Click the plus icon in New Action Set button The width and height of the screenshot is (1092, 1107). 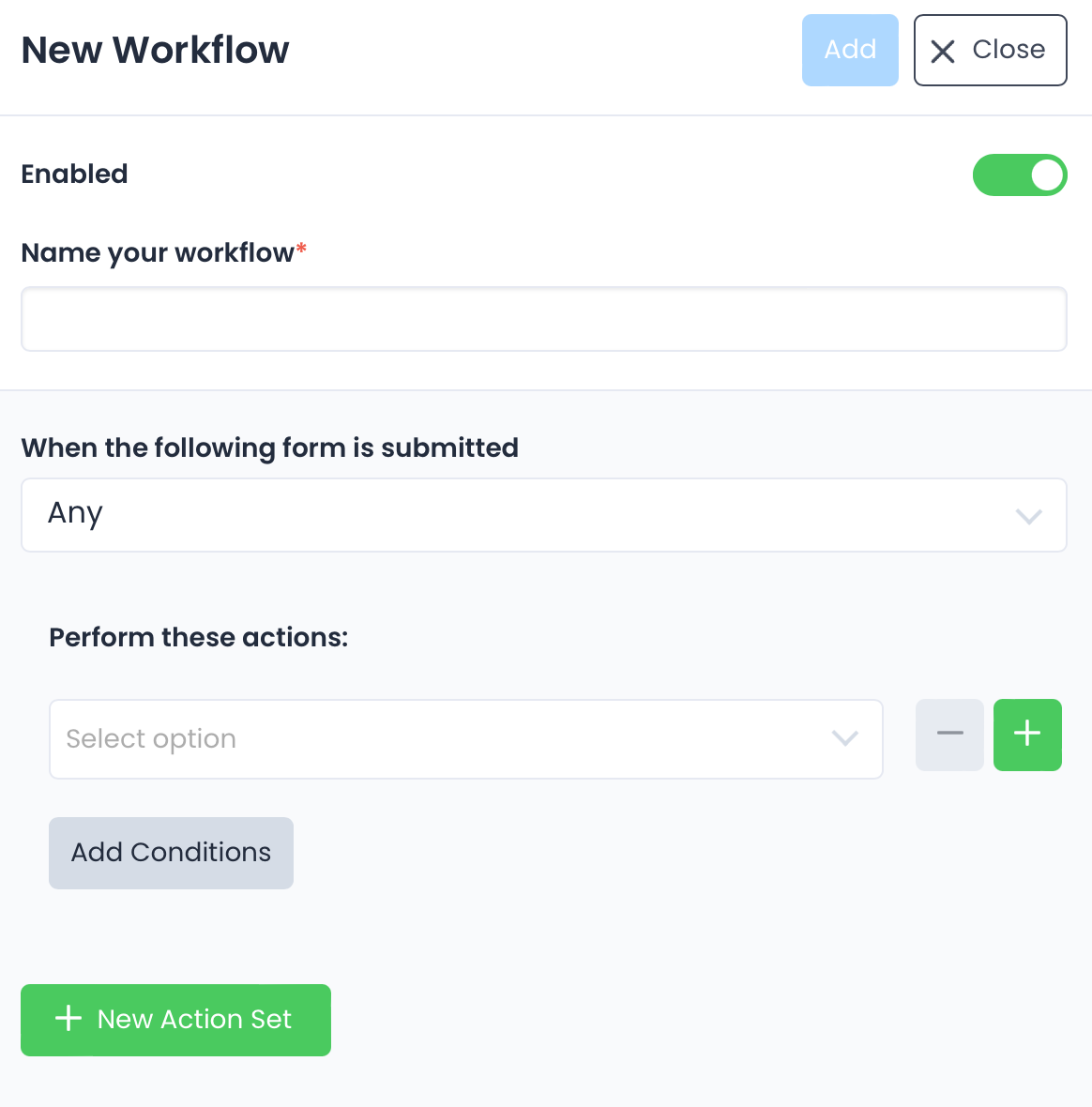pos(68,1019)
